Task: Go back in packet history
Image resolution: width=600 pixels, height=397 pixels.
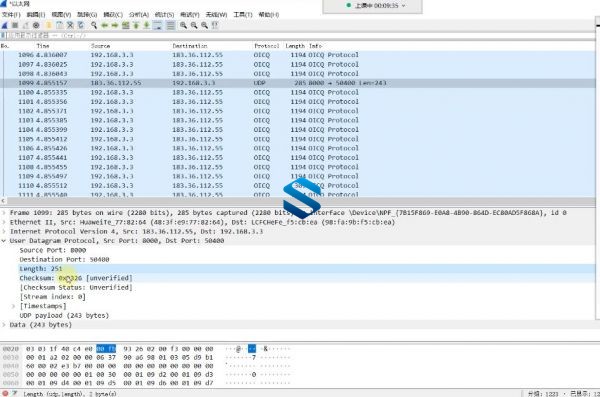Action: [104, 25]
